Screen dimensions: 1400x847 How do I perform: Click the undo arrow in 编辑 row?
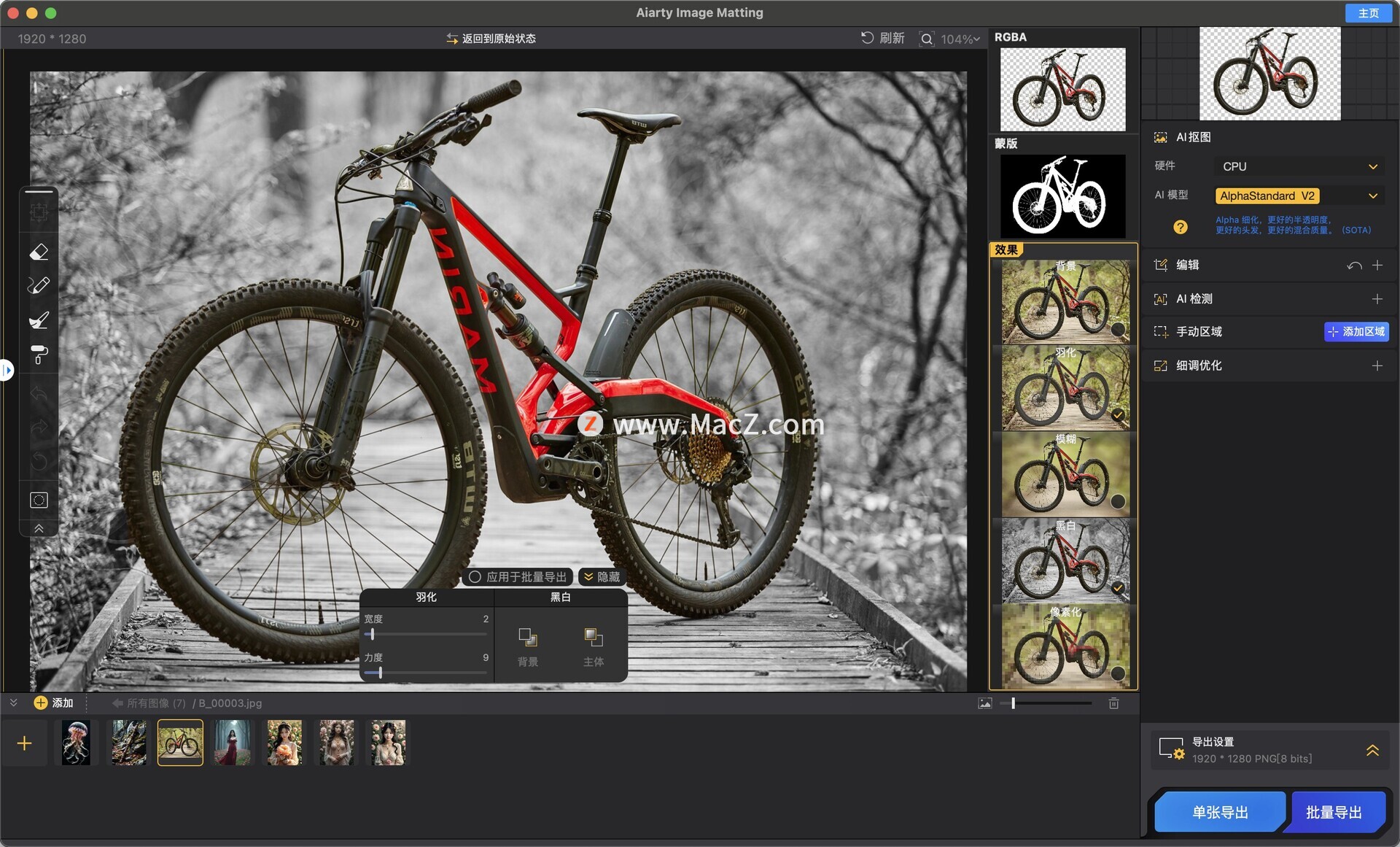tap(1354, 266)
